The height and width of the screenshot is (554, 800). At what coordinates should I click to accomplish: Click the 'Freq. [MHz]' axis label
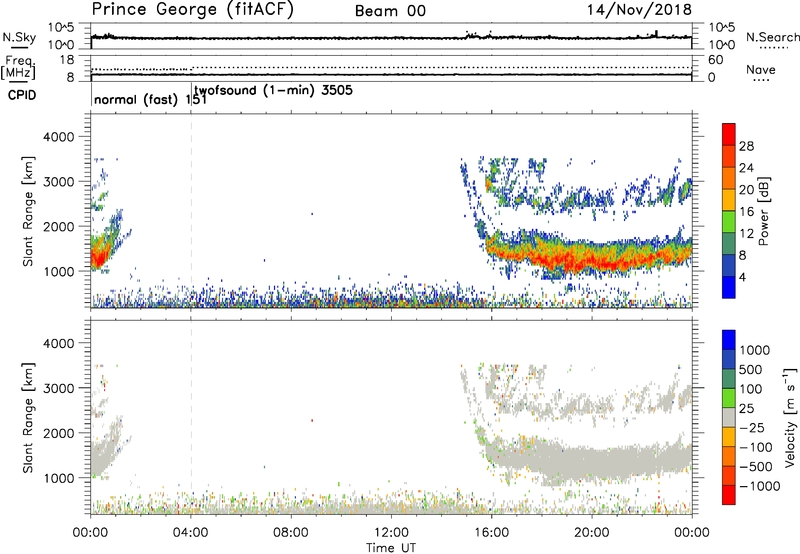18,68
